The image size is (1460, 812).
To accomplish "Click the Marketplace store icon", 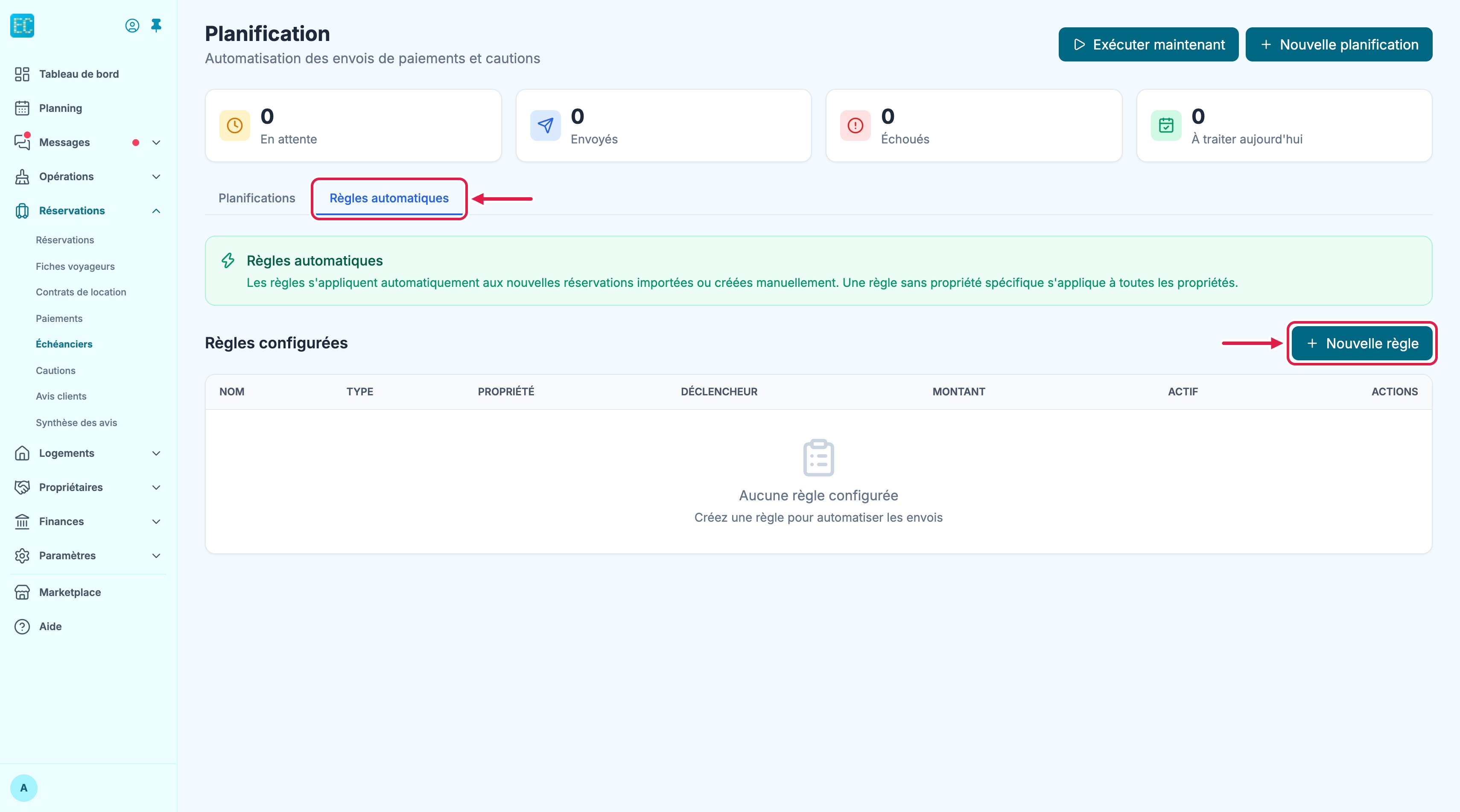I will [x=22, y=592].
